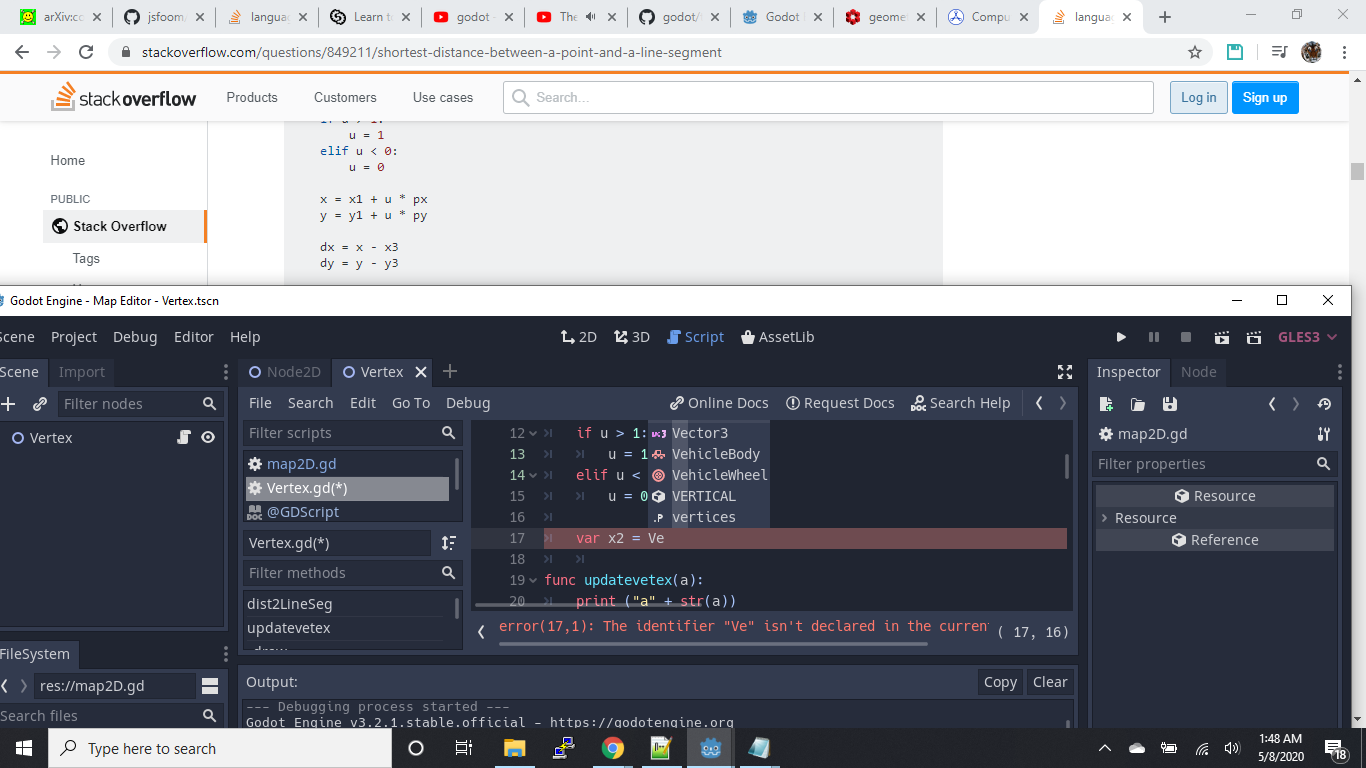Open Inspector object history icon
The height and width of the screenshot is (768, 1366).
[x=1324, y=404]
